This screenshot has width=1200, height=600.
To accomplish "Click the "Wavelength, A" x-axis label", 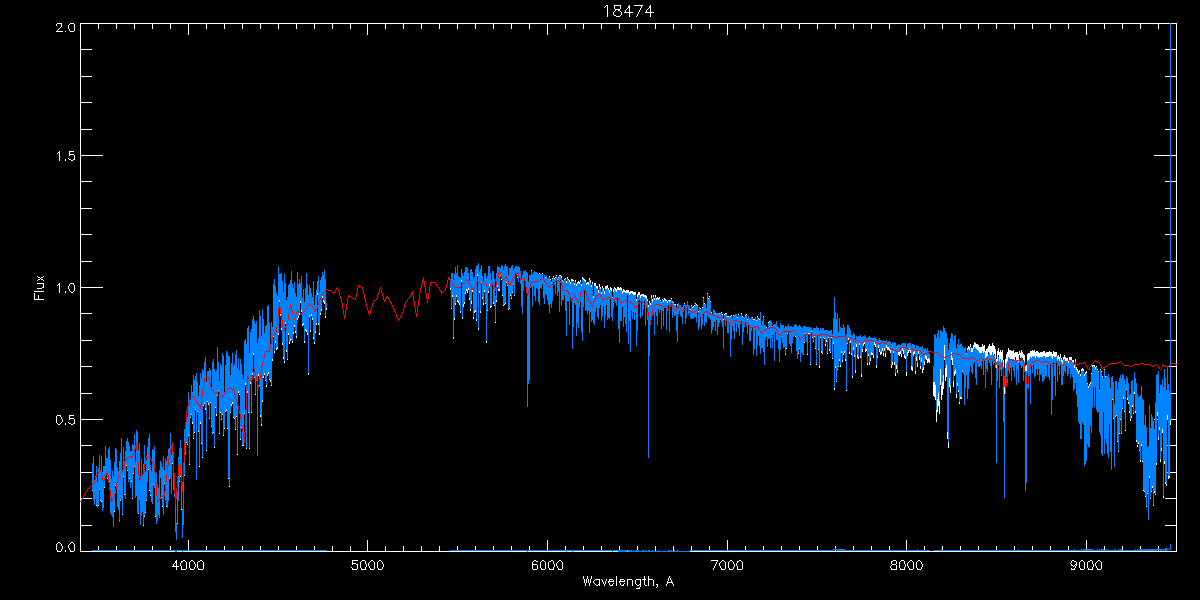I will click(627, 582).
